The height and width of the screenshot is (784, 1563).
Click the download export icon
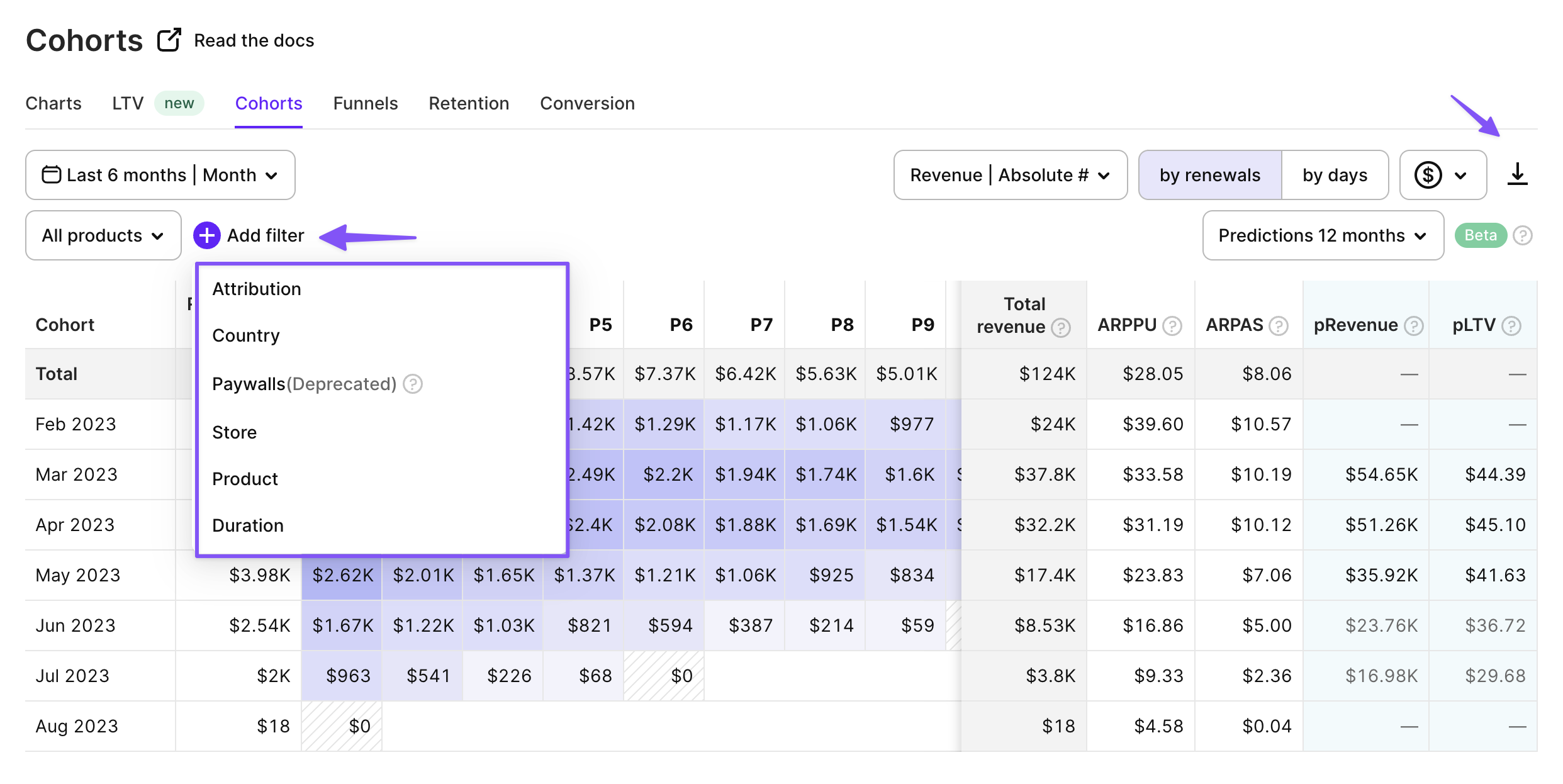pyautogui.click(x=1517, y=174)
